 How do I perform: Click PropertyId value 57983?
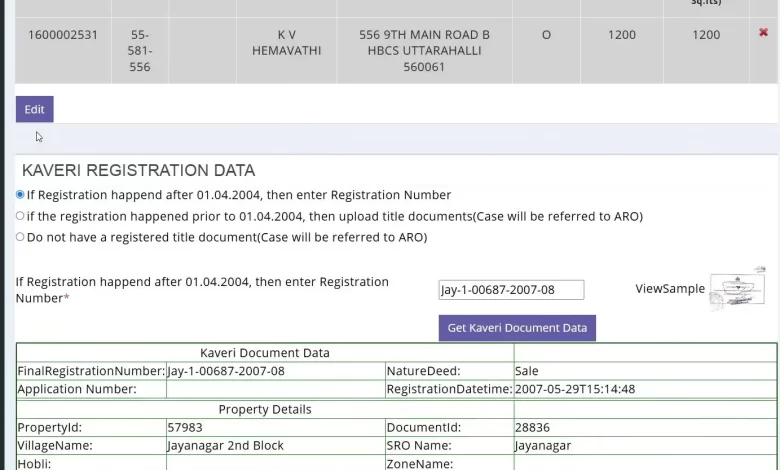click(185, 427)
